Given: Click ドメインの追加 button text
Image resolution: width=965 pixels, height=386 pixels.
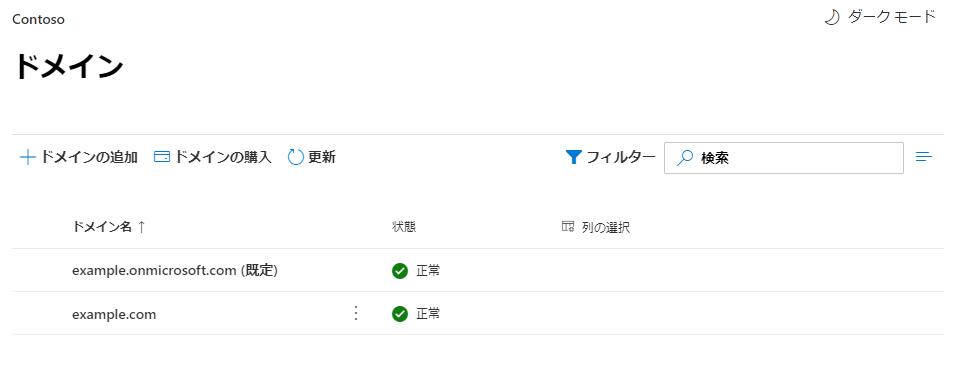Looking at the screenshot, I should click(x=89, y=158).
